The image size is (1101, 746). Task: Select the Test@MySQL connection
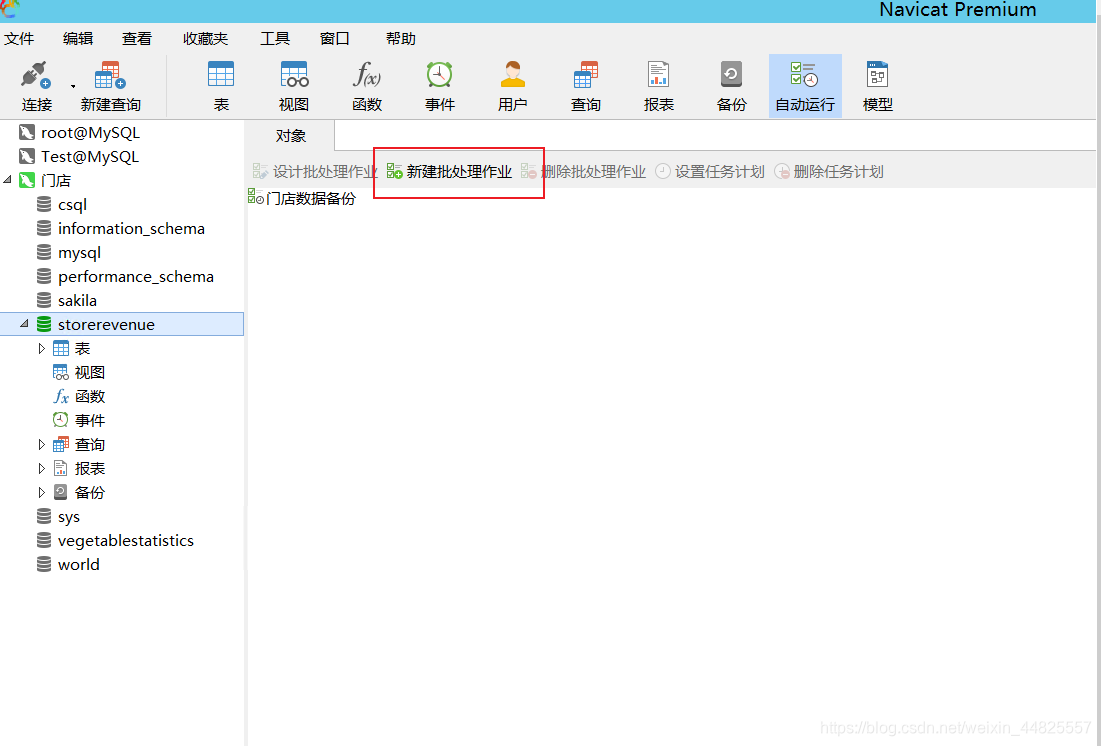(x=90, y=157)
